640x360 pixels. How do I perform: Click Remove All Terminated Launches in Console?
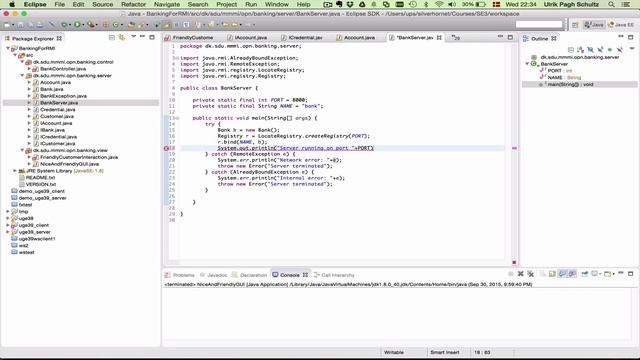[x=531, y=274]
